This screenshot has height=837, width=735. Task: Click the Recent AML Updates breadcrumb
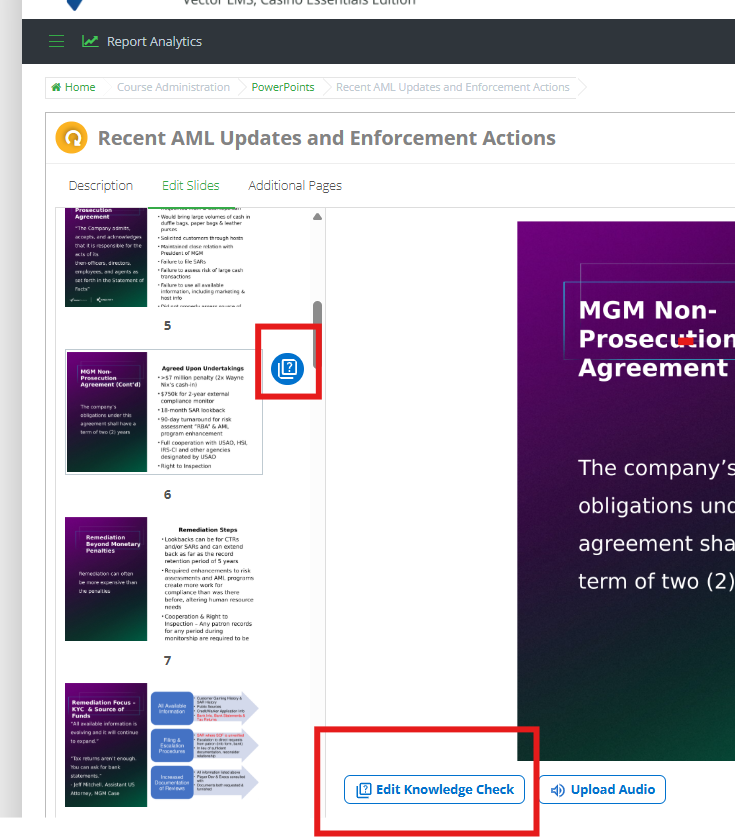[x=453, y=87]
